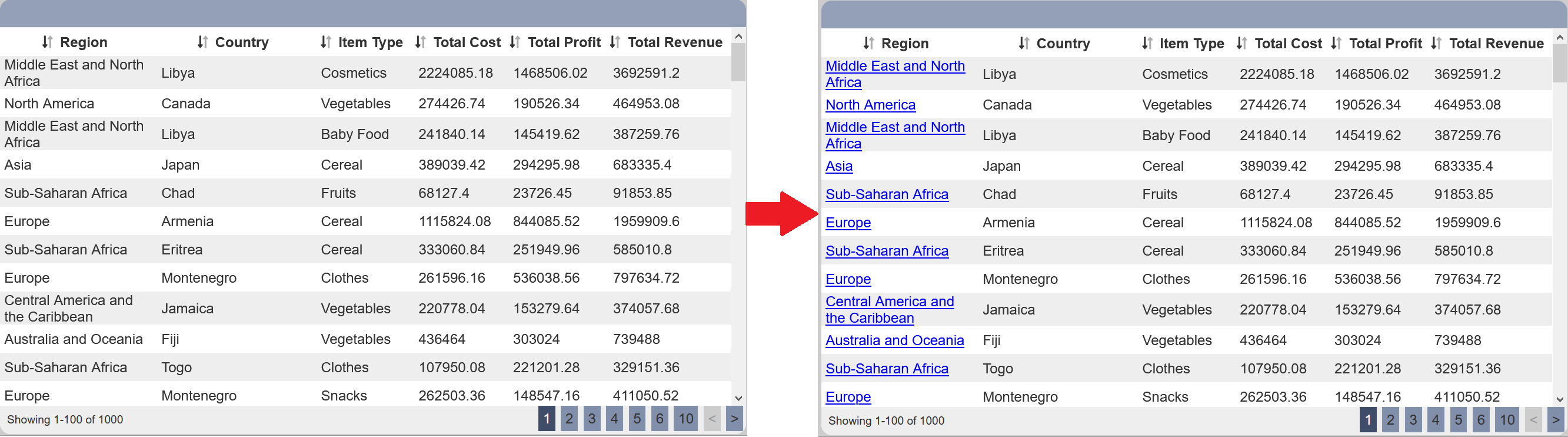The height and width of the screenshot is (437, 1568).
Task: Go to page 10 in the left table
Action: (x=686, y=419)
